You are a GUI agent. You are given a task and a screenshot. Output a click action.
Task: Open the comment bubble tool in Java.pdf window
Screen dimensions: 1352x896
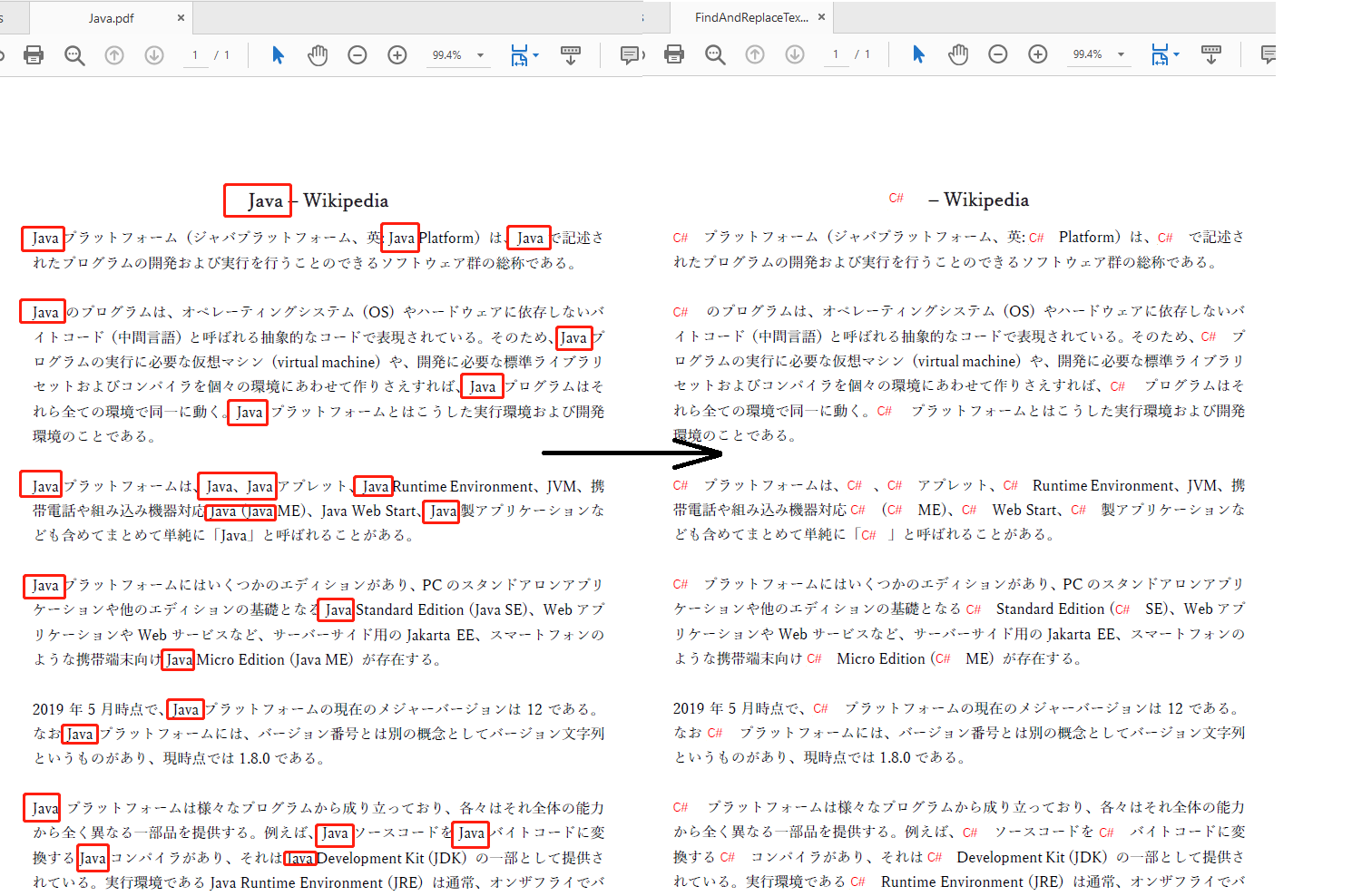point(629,55)
